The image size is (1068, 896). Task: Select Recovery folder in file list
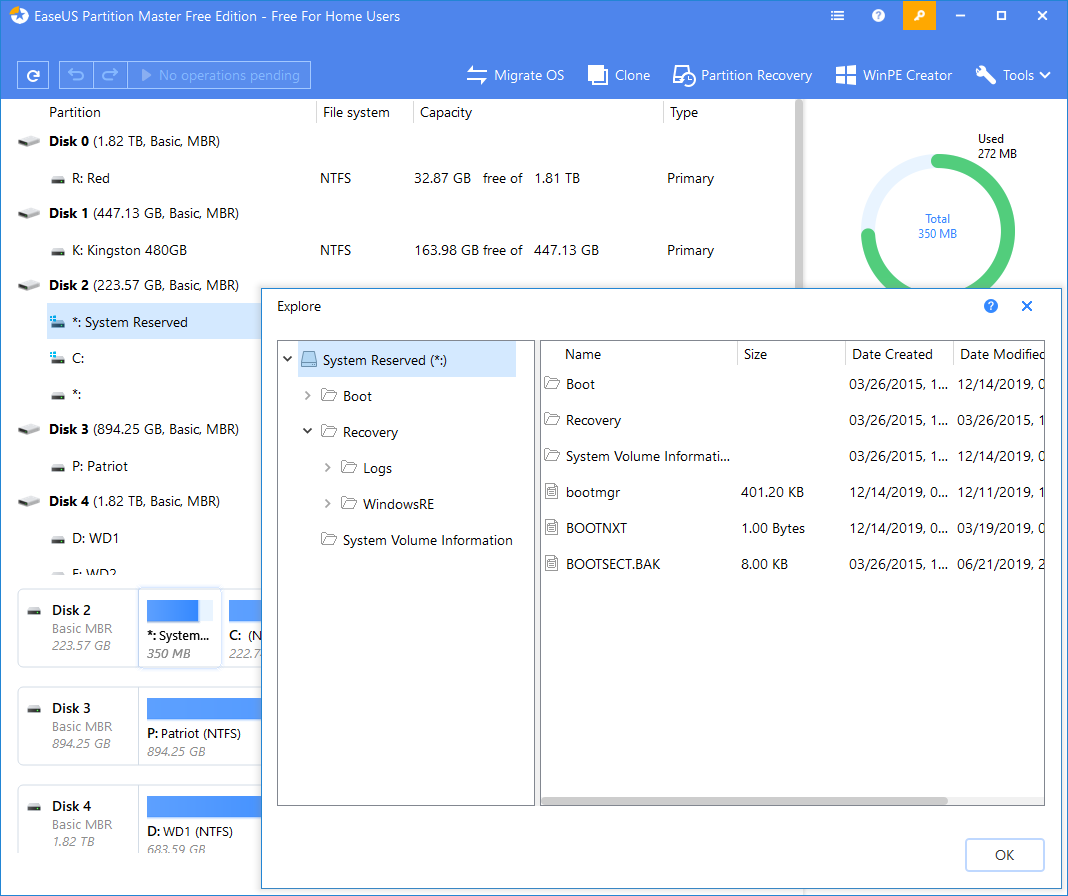pos(794,420)
